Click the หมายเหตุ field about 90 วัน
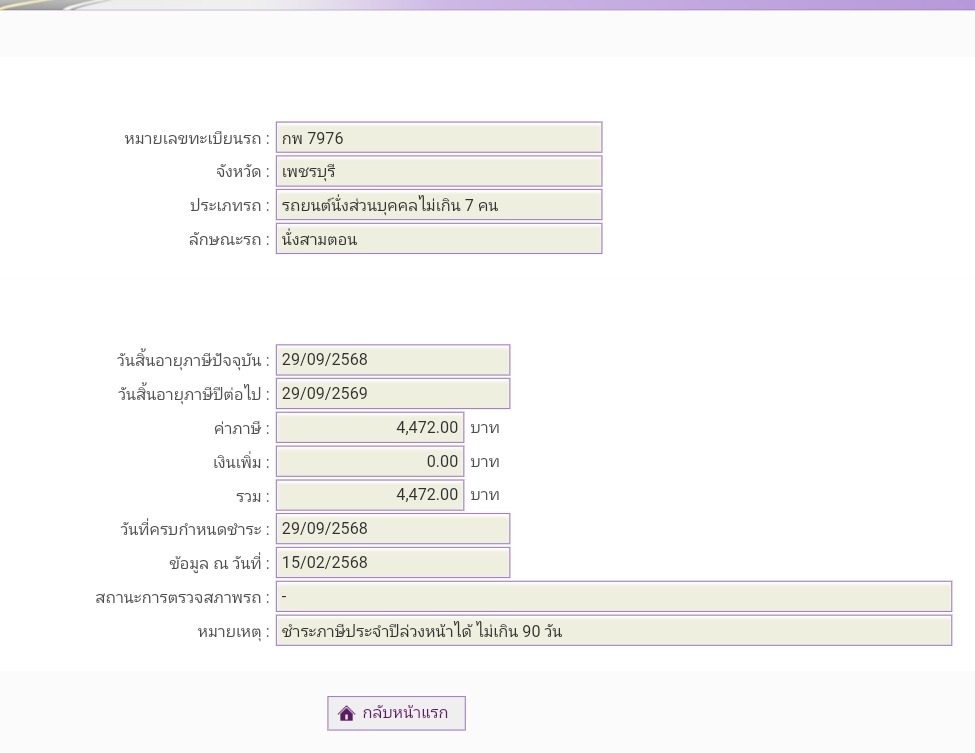Screen dimensions: 975x753 click(614, 631)
